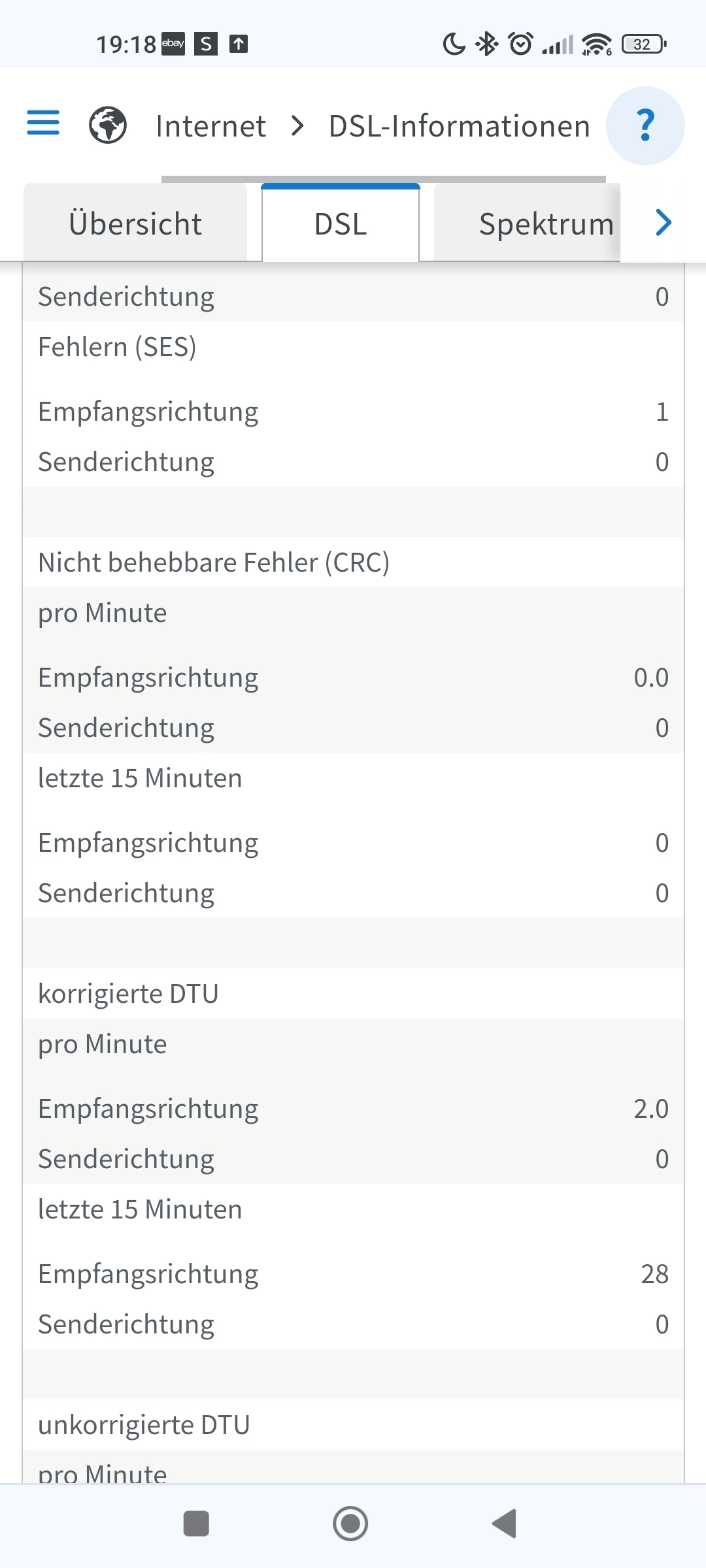
Task: Tap the gray tab scroll indicator bar
Action: [383, 178]
